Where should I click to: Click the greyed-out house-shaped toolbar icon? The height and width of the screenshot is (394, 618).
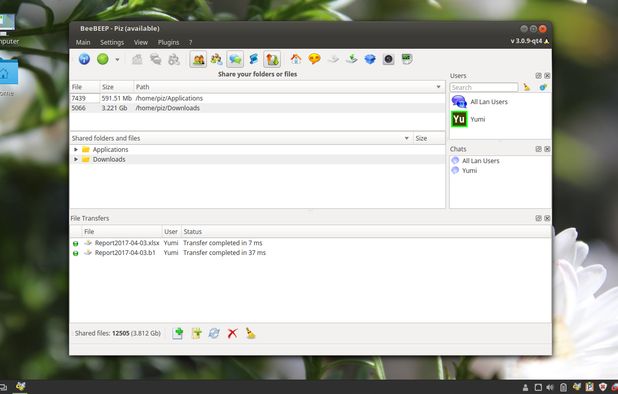137,59
